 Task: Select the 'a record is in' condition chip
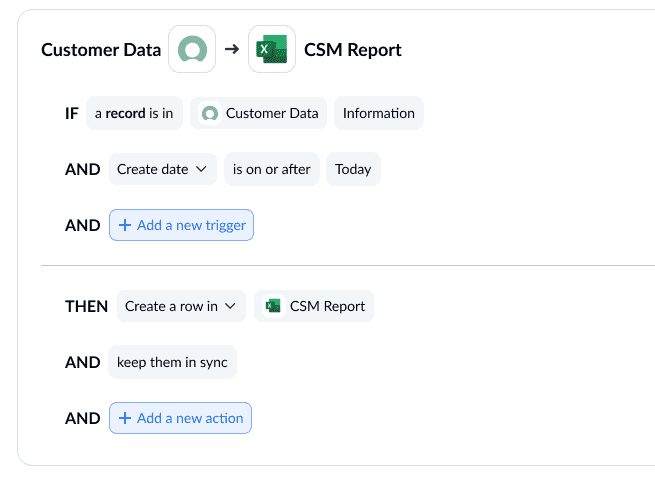coord(134,114)
